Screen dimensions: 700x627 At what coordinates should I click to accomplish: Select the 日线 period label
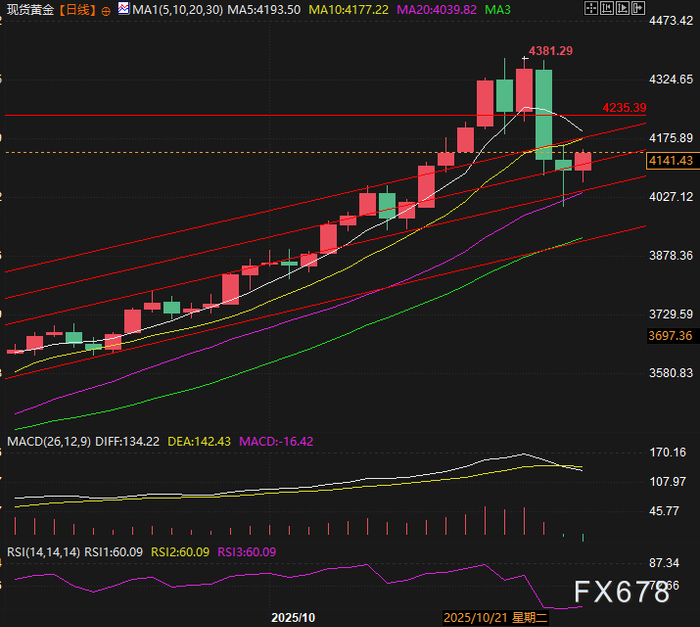tap(77, 10)
